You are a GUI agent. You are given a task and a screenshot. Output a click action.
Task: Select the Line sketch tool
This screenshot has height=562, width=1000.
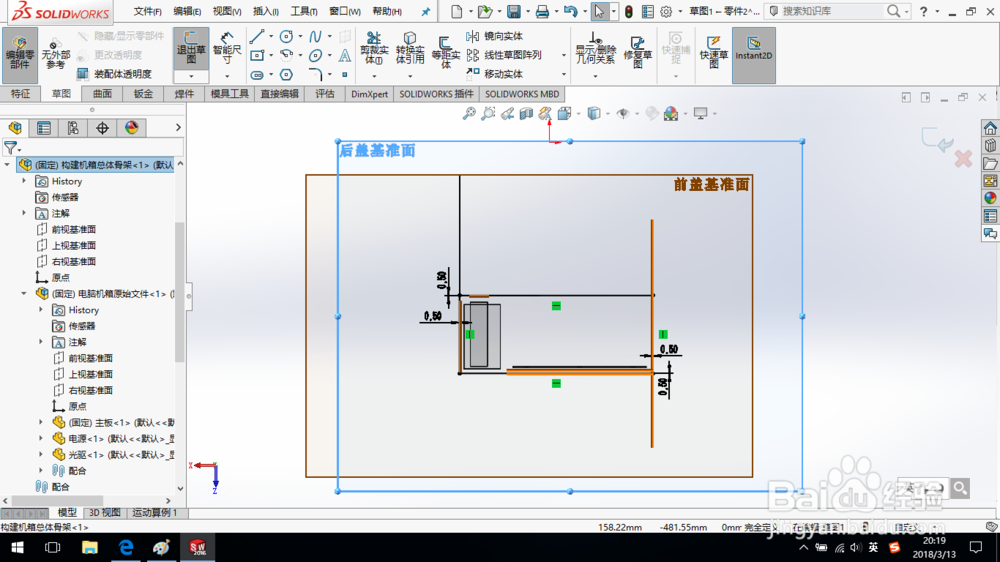[256, 36]
